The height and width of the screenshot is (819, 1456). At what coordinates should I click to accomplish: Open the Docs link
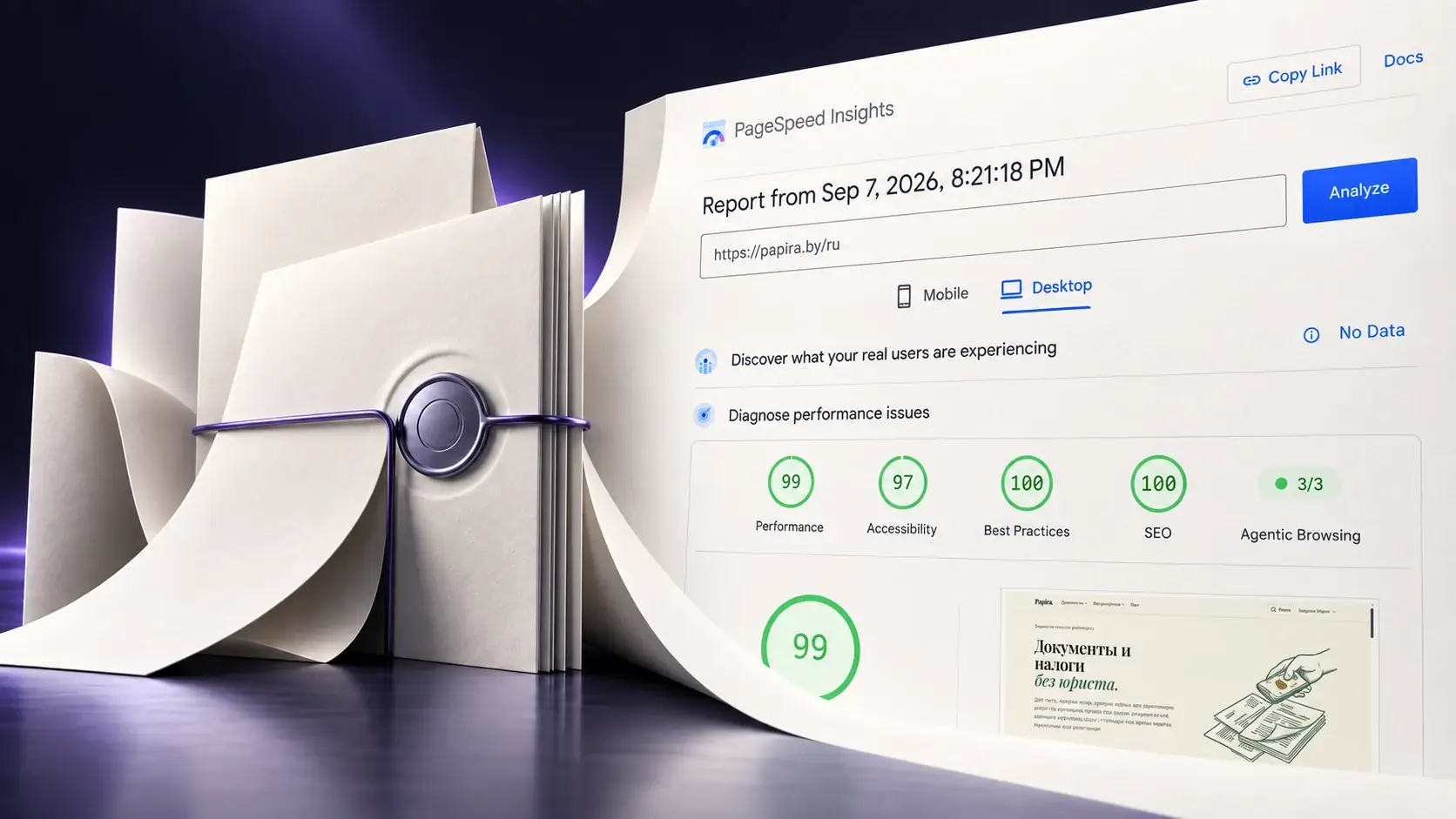1404,59
